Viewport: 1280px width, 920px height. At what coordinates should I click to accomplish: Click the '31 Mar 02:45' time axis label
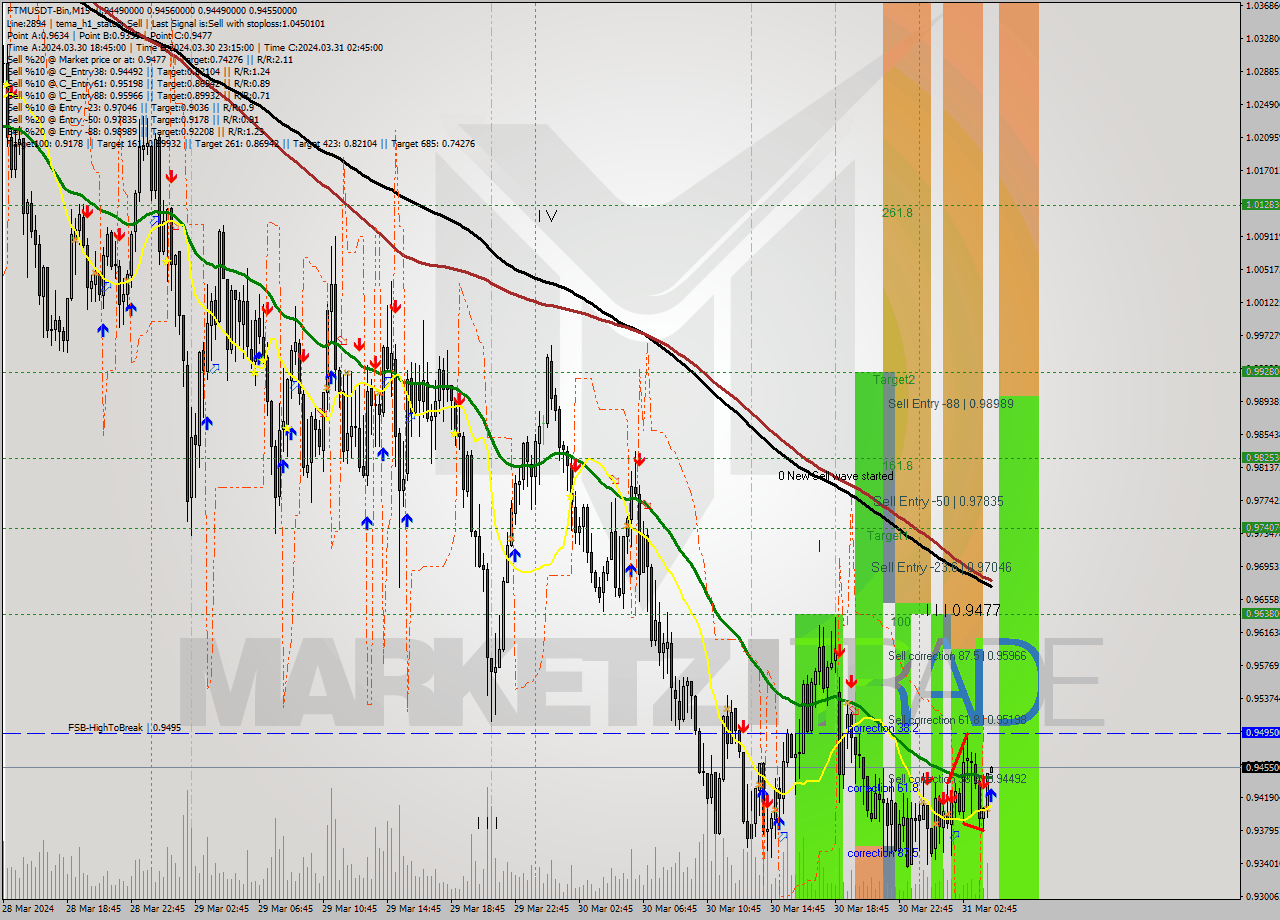[988, 909]
